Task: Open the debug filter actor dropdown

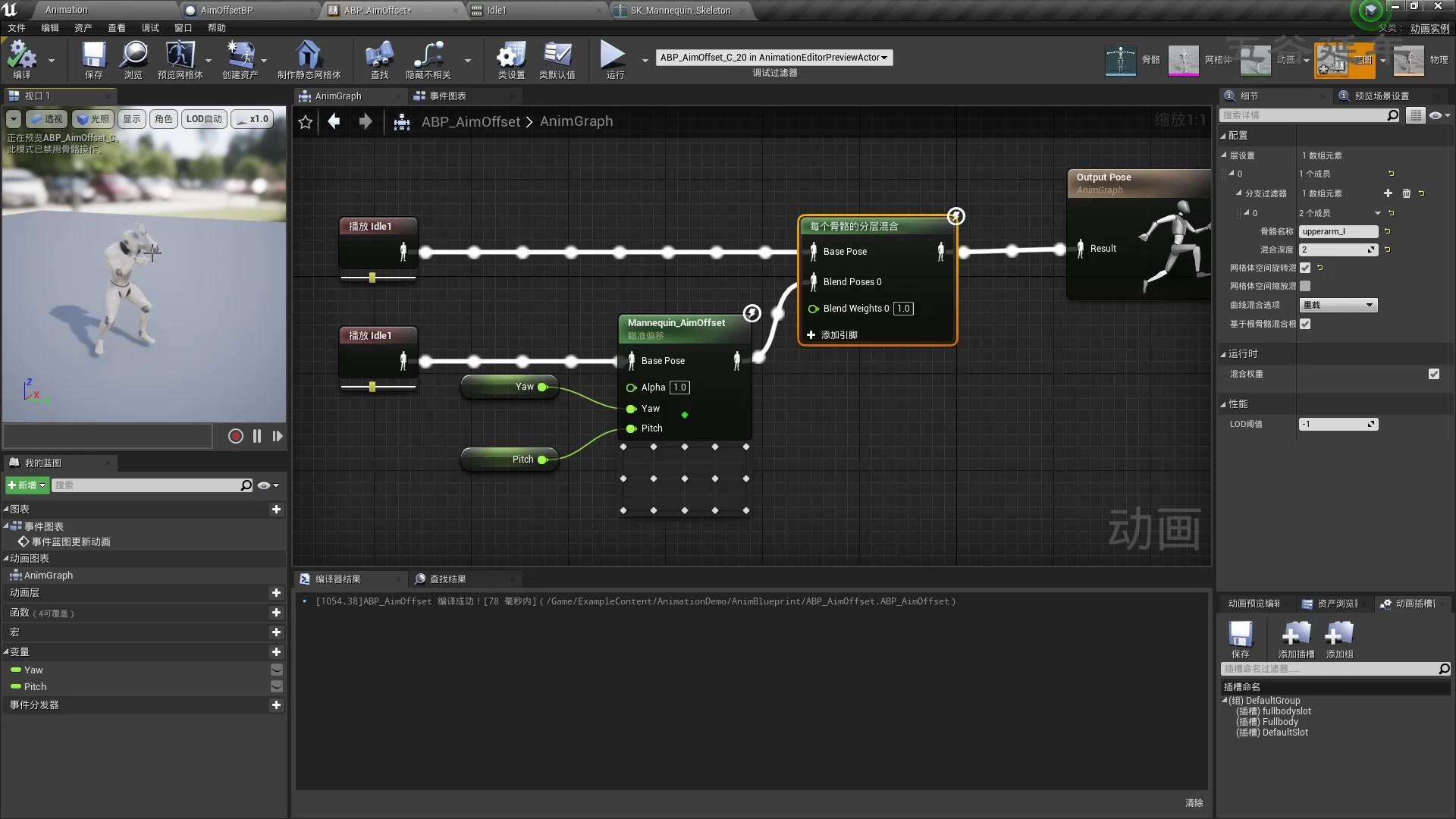Action: click(773, 57)
